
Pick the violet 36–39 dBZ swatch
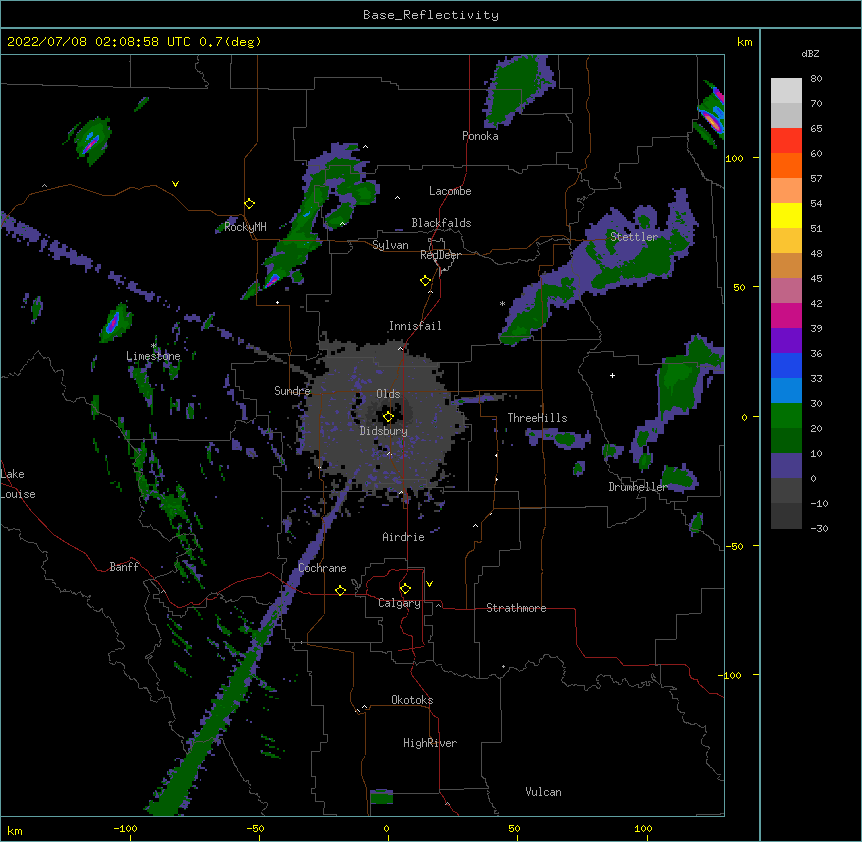(x=786, y=341)
